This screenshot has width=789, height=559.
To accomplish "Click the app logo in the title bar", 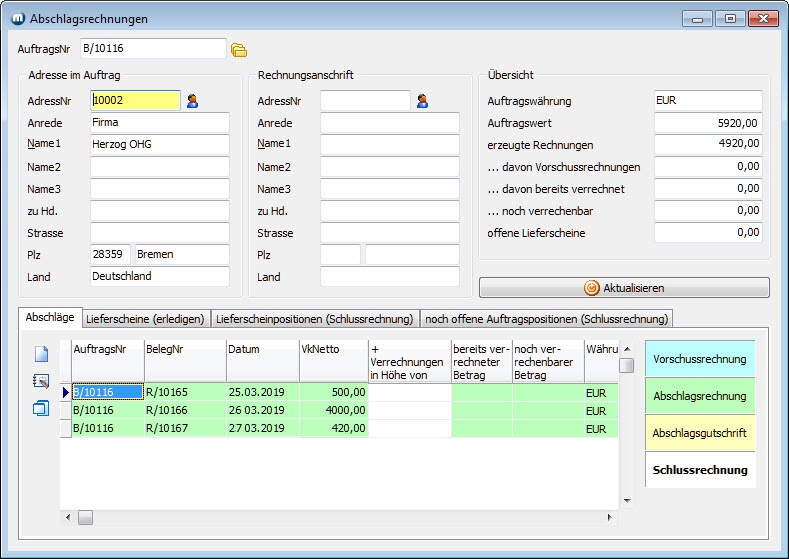I will click(x=17, y=18).
